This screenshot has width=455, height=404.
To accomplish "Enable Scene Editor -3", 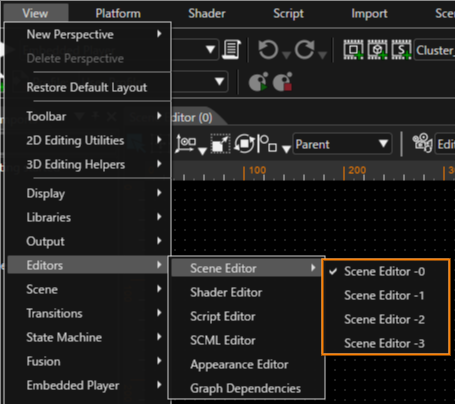I will (x=386, y=343).
